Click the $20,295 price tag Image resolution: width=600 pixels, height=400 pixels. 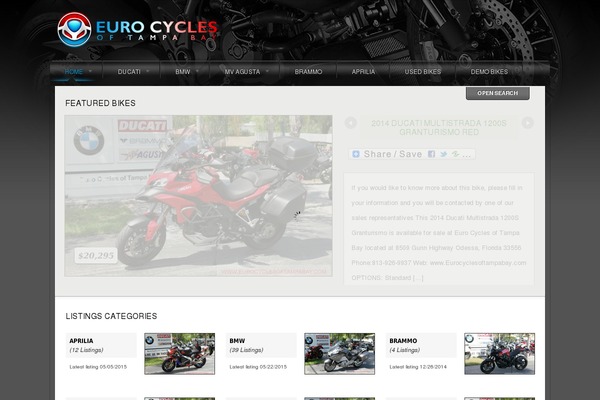pyautogui.click(x=96, y=255)
